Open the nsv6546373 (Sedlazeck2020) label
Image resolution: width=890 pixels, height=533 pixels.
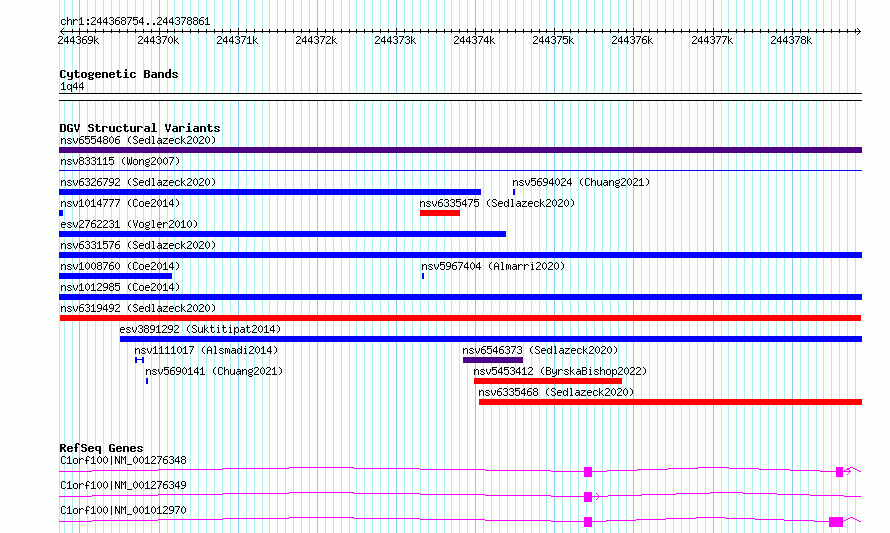point(540,350)
